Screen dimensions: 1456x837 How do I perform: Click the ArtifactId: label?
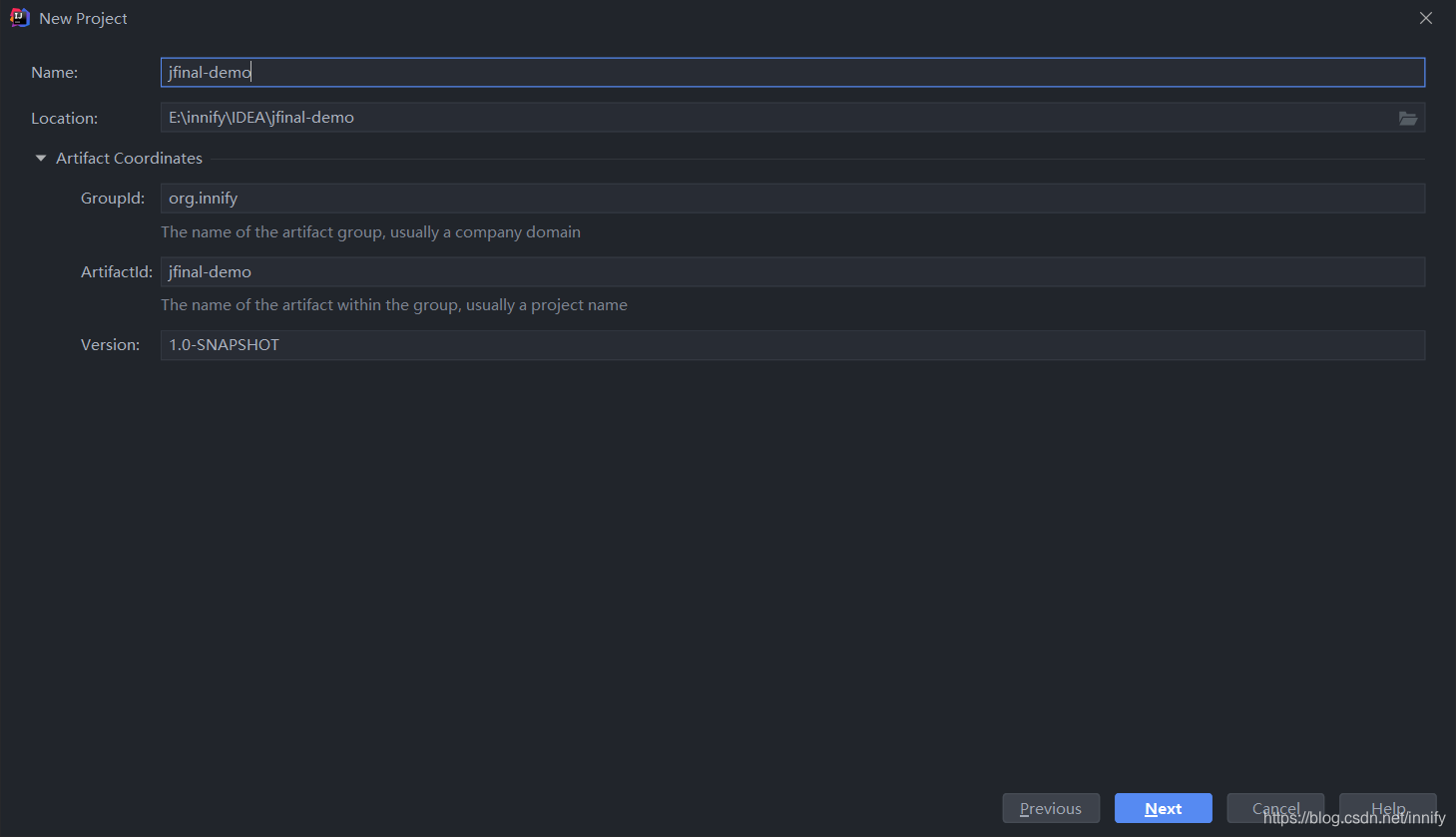(117, 272)
